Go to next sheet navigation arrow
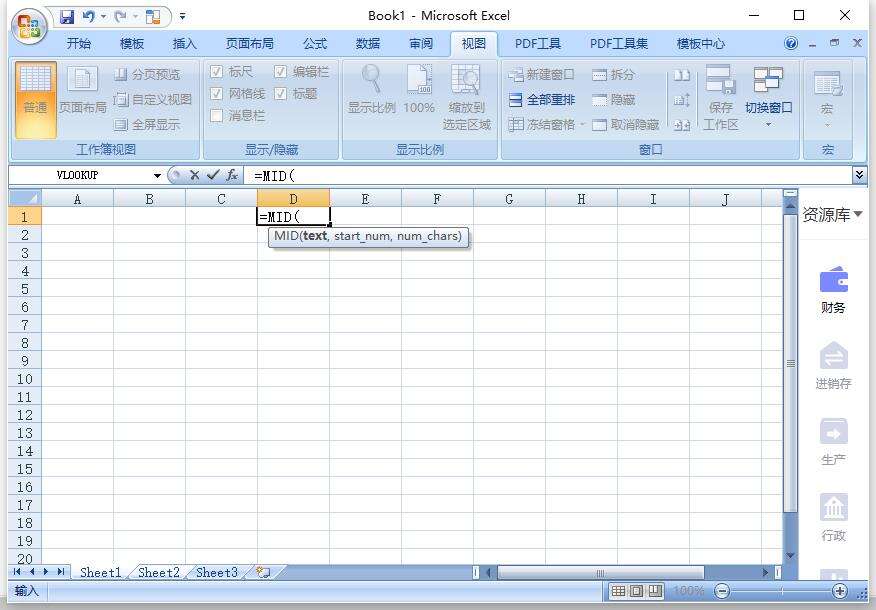This screenshot has width=876, height=610. coord(46,571)
